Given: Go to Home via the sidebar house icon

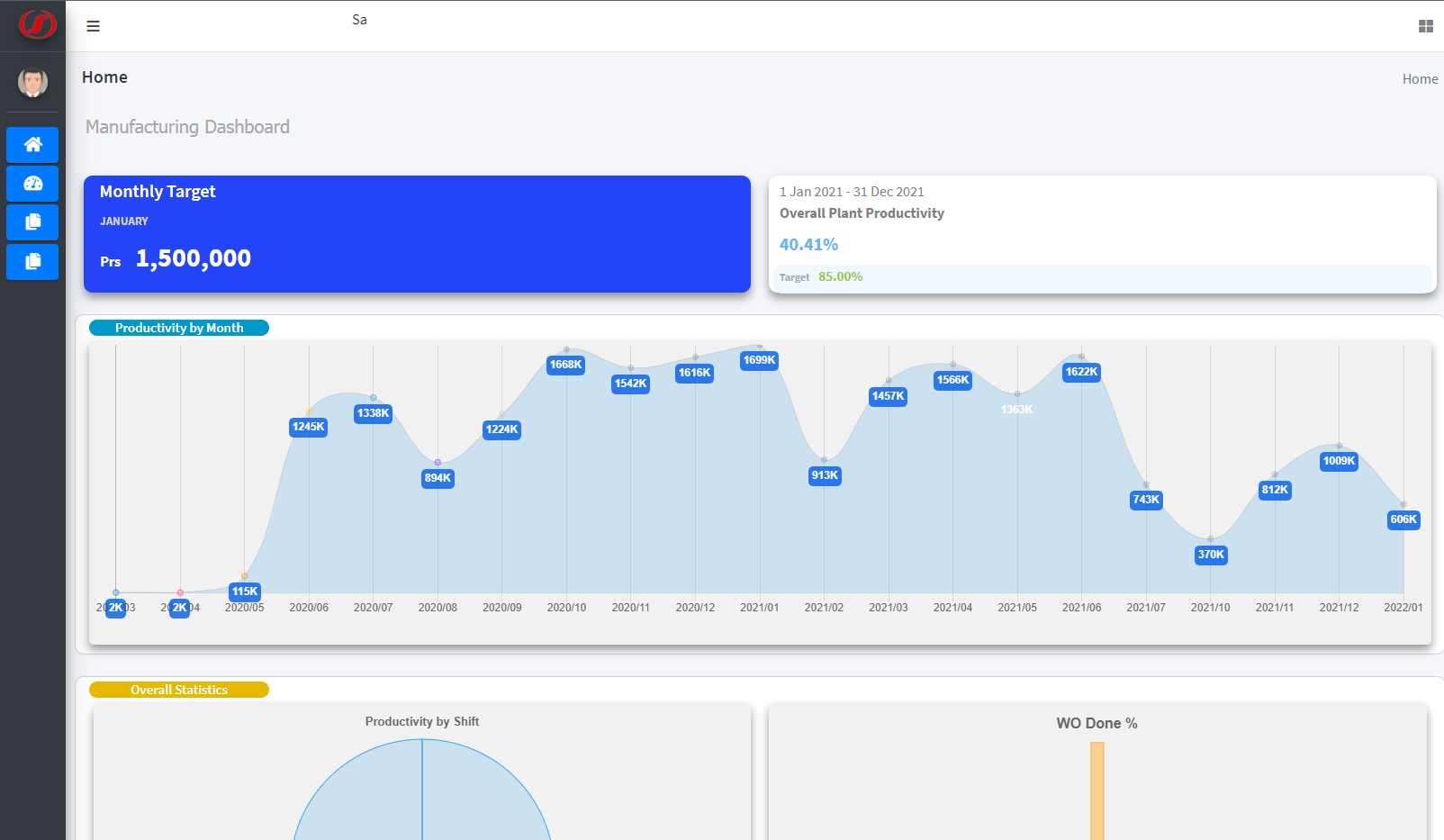Looking at the screenshot, I should pyautogui.click(x=33, y=144).
